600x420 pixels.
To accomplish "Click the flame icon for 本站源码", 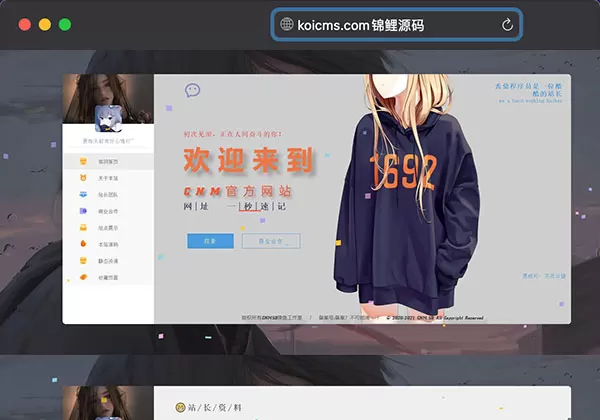I will 84,244.
